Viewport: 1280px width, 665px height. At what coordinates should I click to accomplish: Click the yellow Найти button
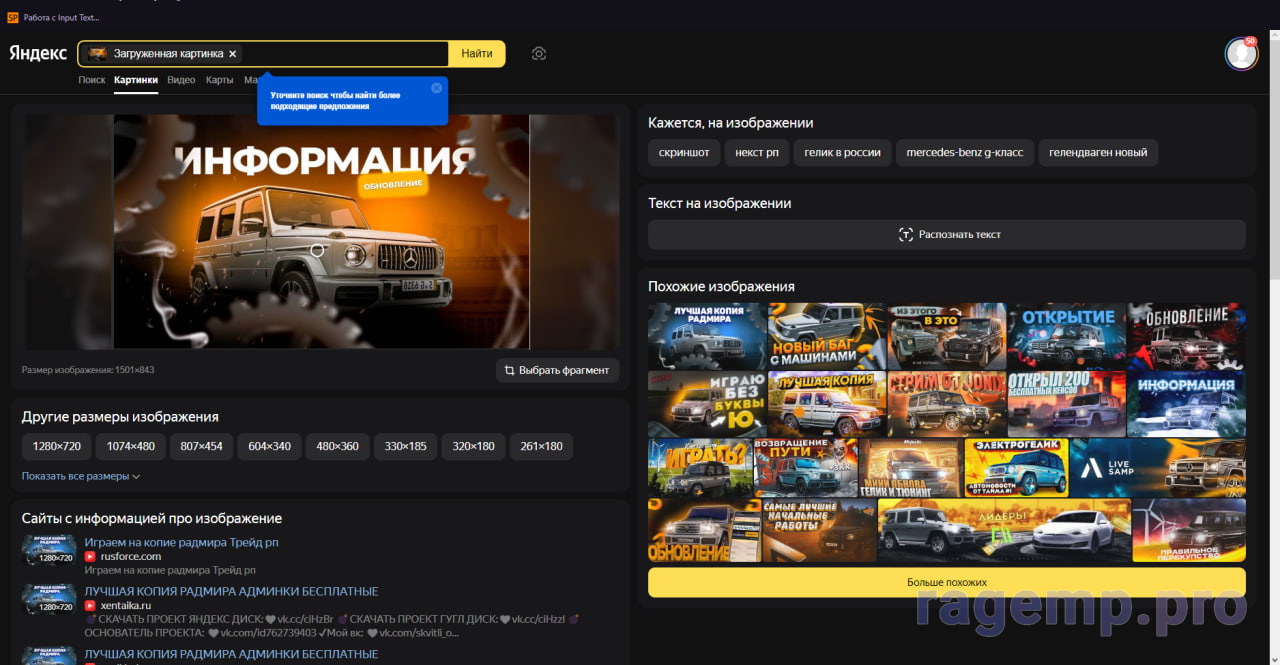point(477,54)
